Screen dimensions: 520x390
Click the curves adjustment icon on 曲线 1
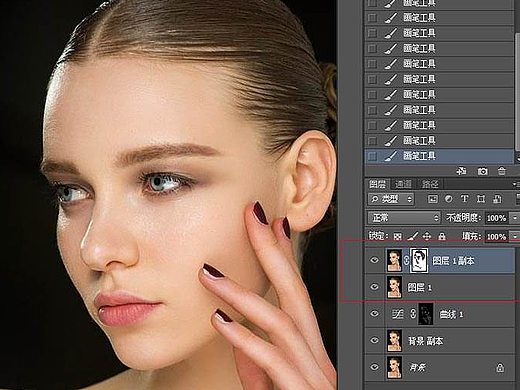[398, 314]
